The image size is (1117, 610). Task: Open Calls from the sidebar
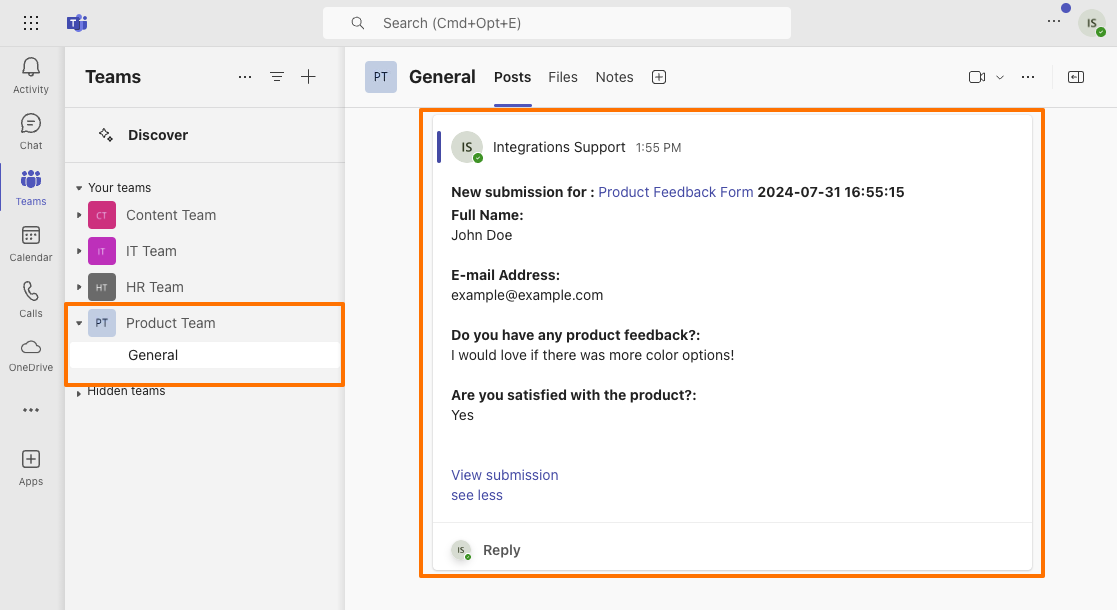coord(31,299)
